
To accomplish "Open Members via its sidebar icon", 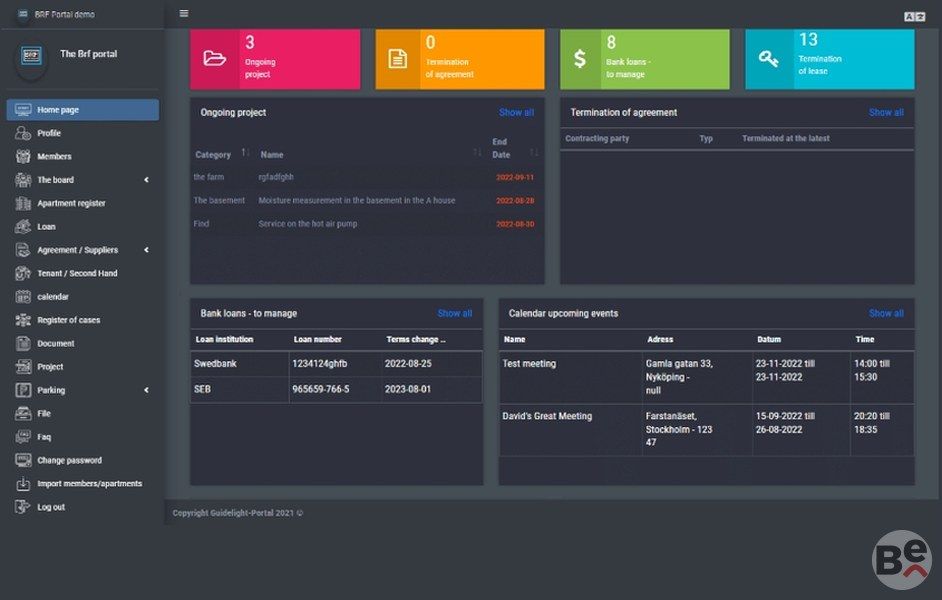I will pos(23,157).
